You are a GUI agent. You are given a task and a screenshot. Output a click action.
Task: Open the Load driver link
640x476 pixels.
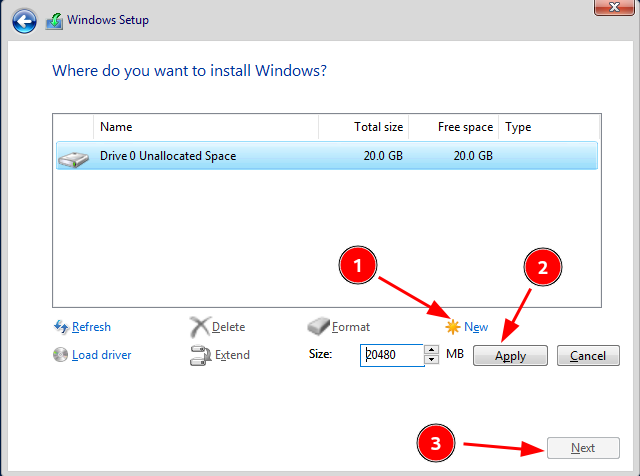(102, 355)
